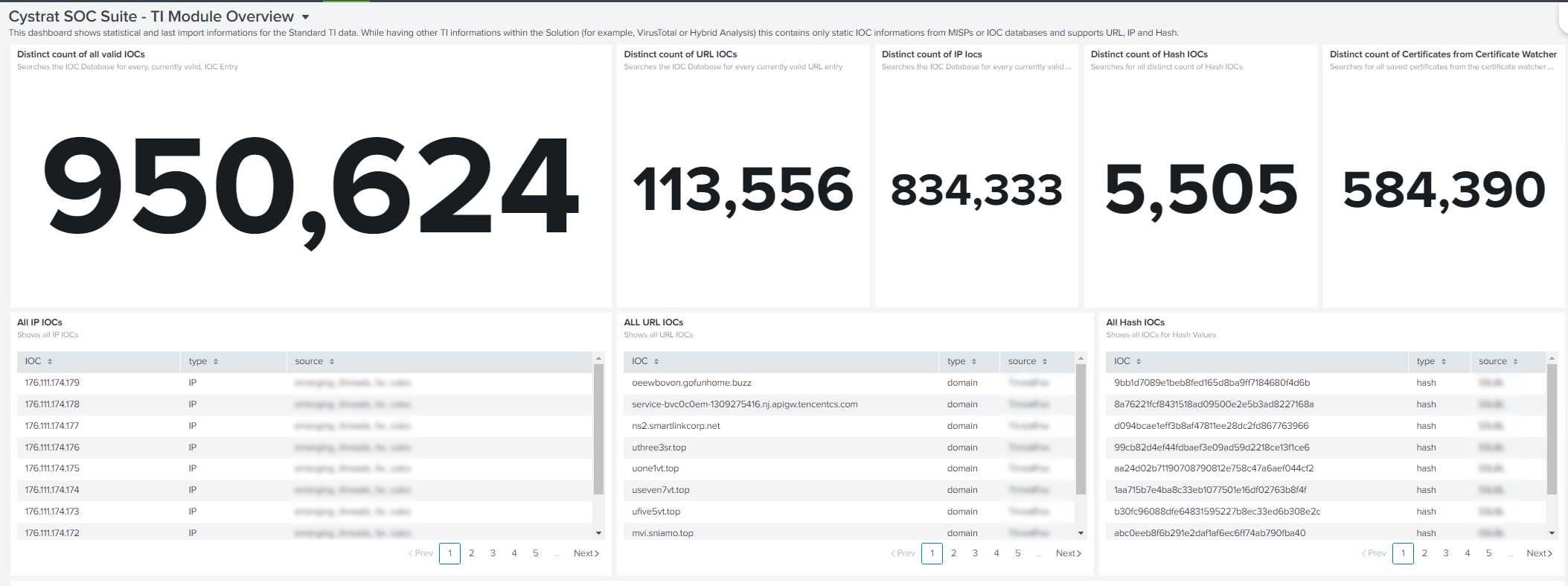Go to page 4 of All Hash IOCs
This screenshot has width=1568, height=586.
[x=1468, y=553]
